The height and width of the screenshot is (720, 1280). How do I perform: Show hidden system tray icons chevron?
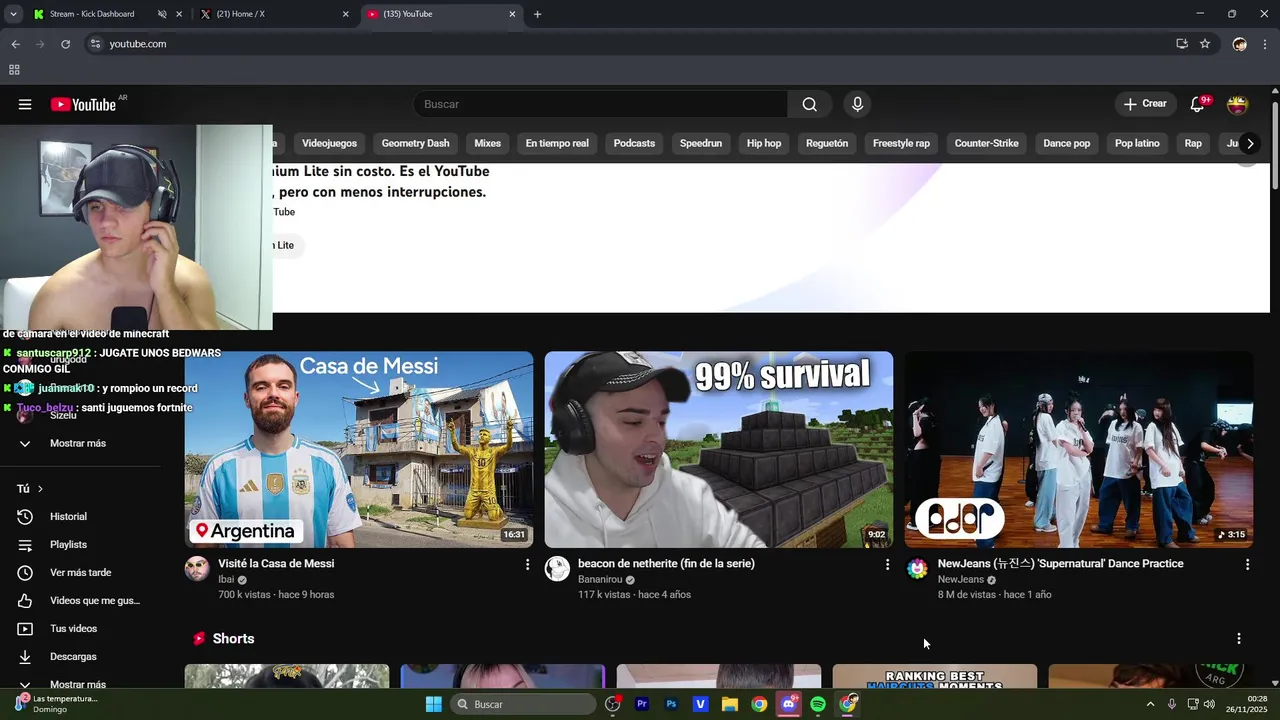(1150, 704)
